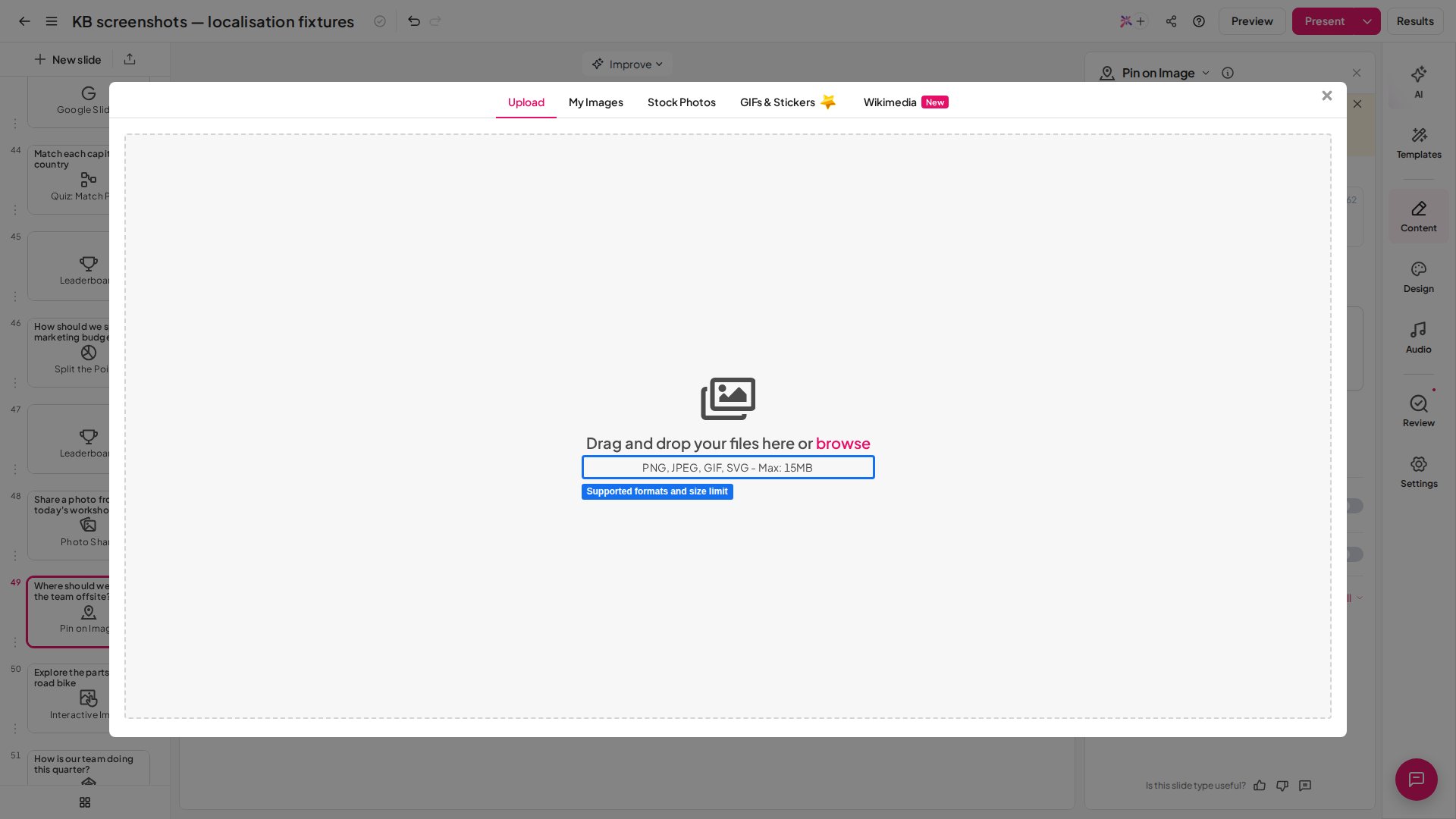Open the GIFs & Stickers tab
1456x819 pixels.
[x=788, y=102]
